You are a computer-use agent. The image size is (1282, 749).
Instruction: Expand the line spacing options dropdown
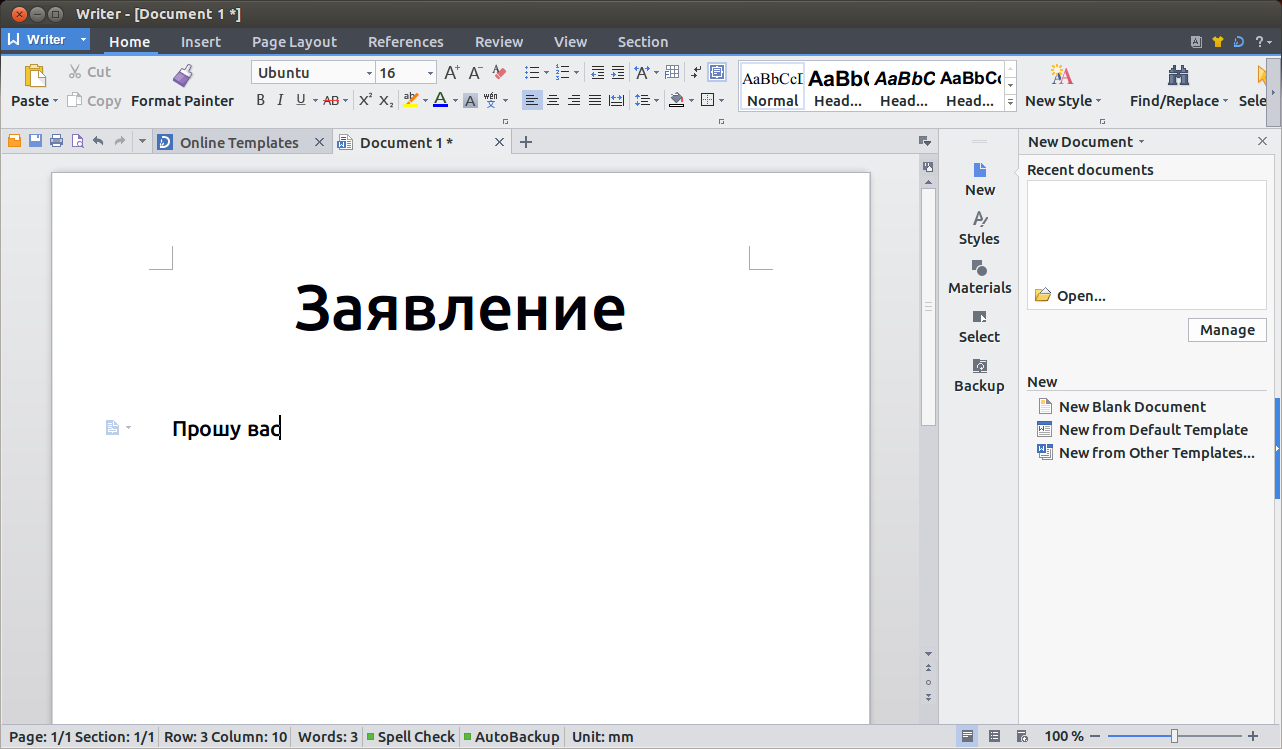point(656,100)
